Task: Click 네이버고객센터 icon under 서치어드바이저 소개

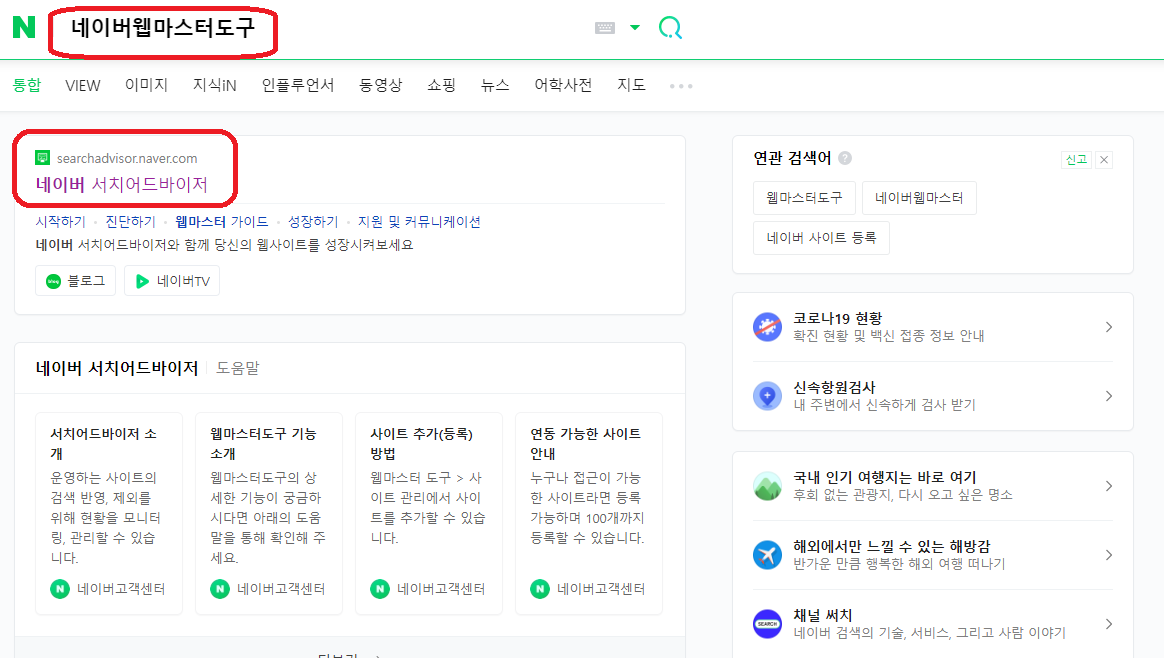Action: (x=60, y=589)
